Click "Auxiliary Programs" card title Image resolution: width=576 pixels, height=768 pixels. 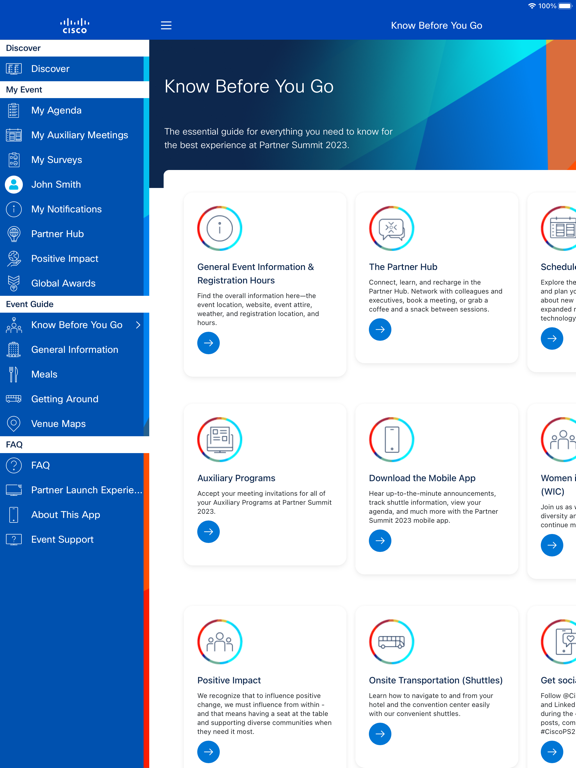[x=236, y=478]
